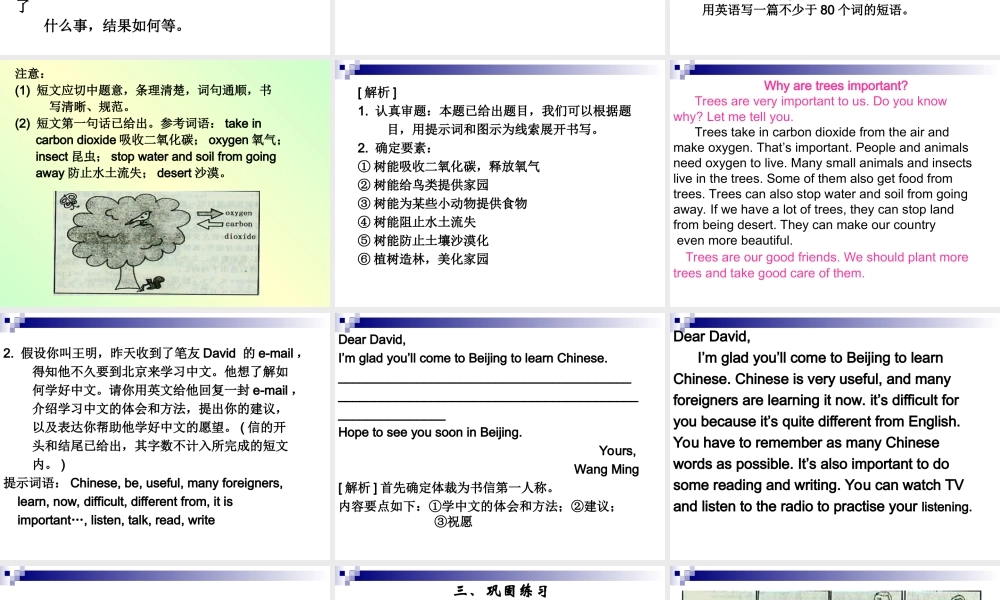Click the pink closing sentence 'Trees are our good friends...'
The image size is (1000, 600).
pyautogui.click(x=821, y=265)
